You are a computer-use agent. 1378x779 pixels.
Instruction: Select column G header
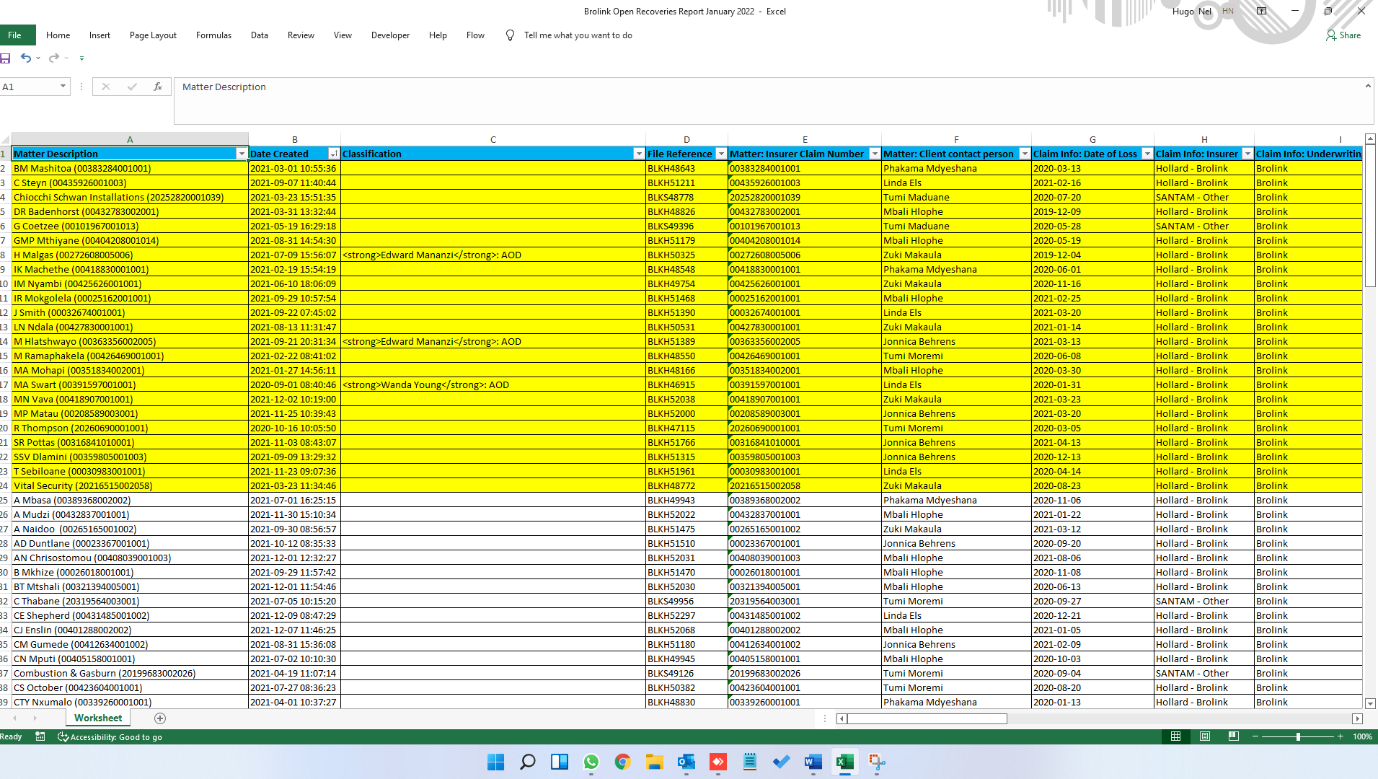click(x=1093, y=139)
